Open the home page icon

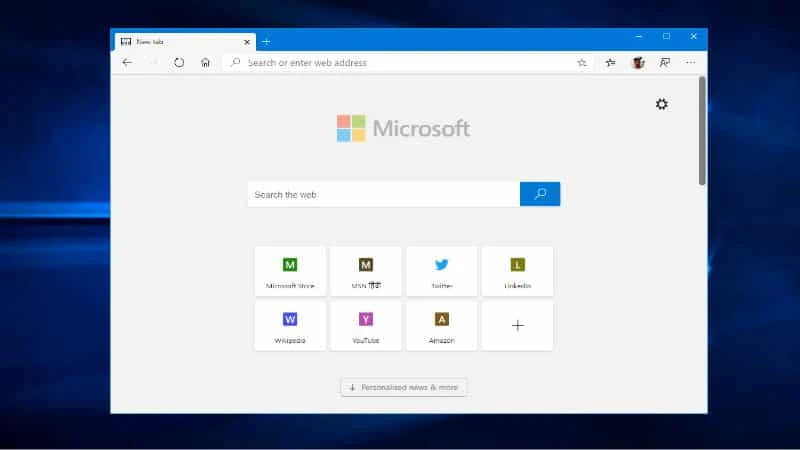pyautogui.click(x=205, y=62)
